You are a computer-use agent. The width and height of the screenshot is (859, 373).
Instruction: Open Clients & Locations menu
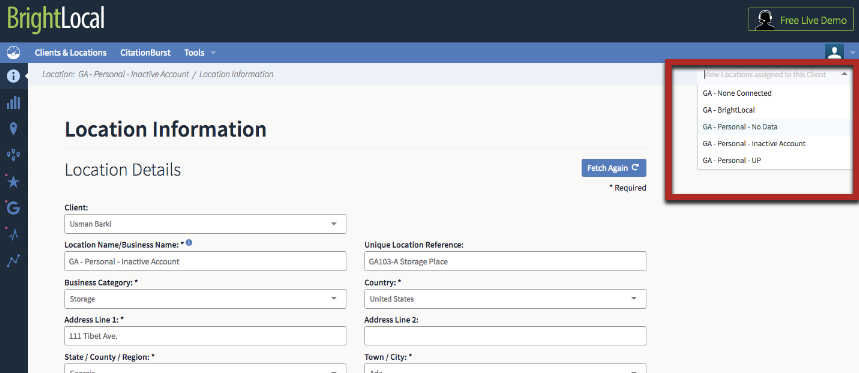pos(71,53)
